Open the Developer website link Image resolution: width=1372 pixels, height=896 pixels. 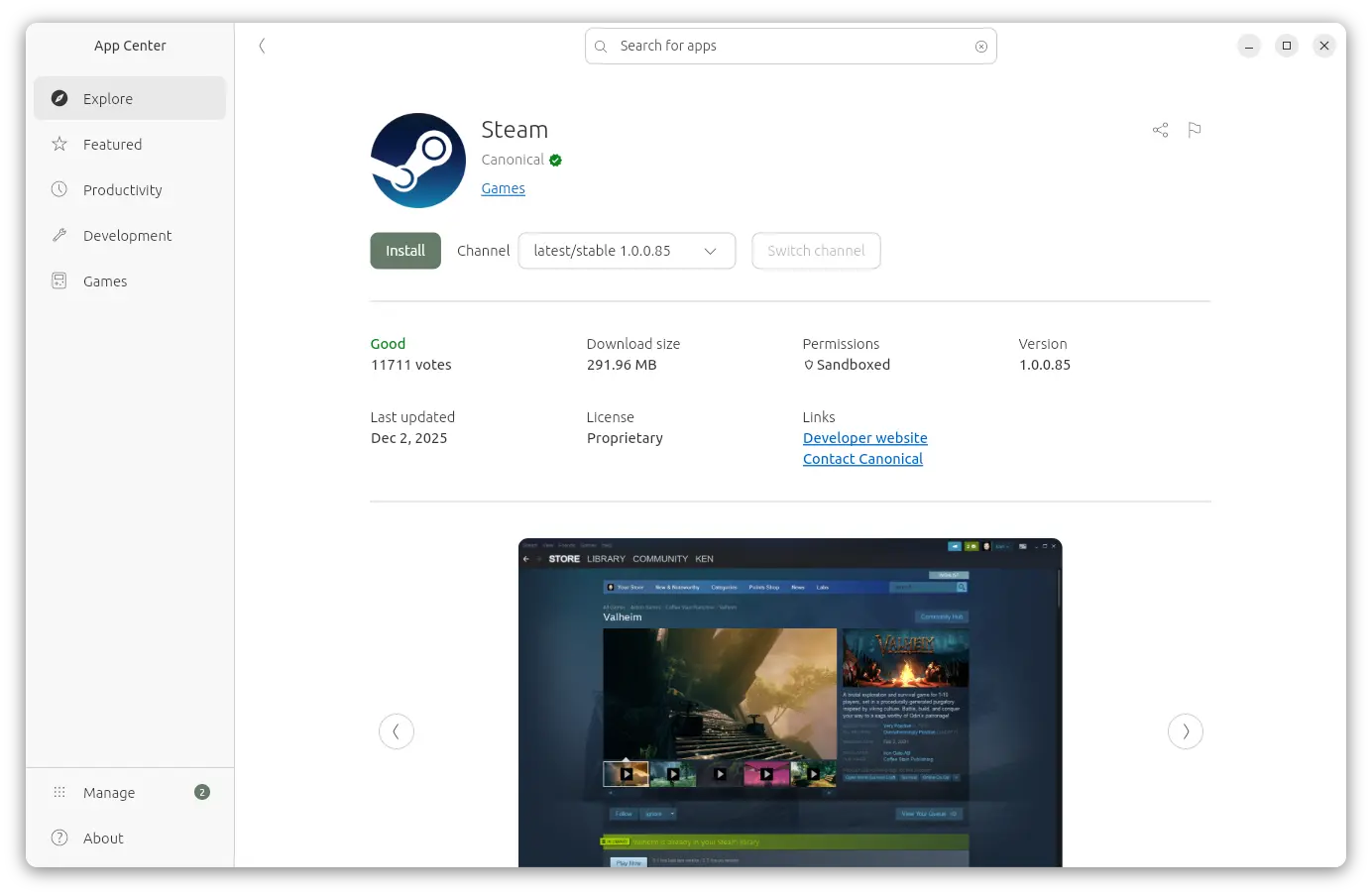point(865,438)
